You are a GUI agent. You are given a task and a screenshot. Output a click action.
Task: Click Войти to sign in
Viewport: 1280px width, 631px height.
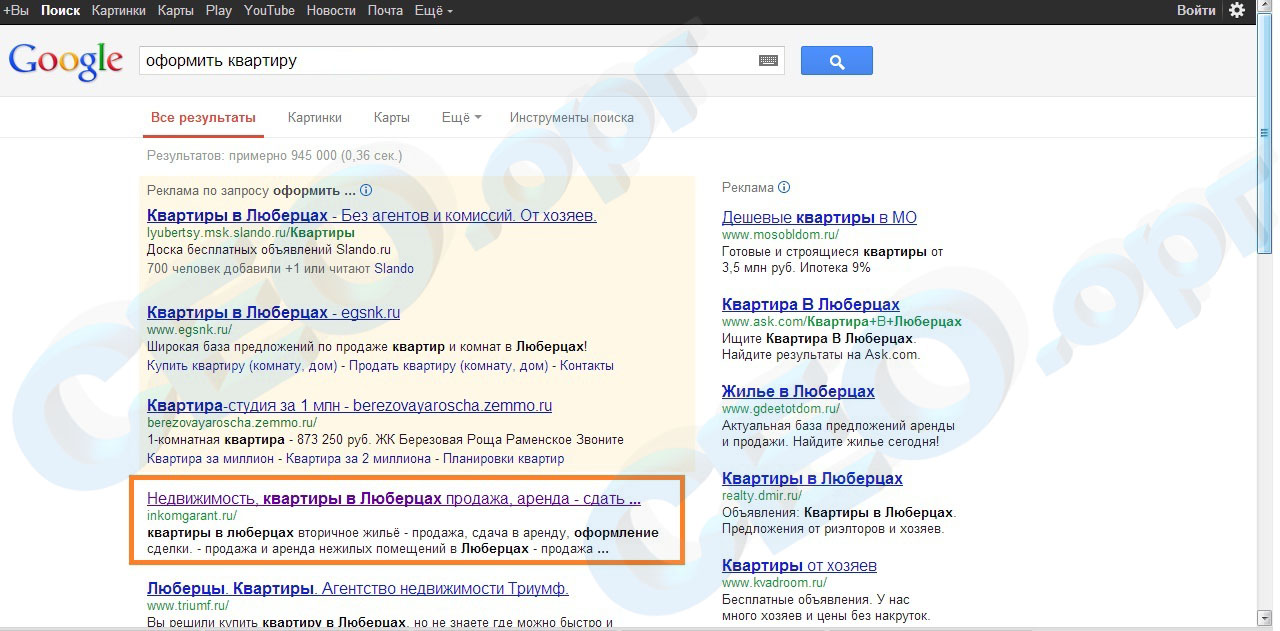(1196, 10)
